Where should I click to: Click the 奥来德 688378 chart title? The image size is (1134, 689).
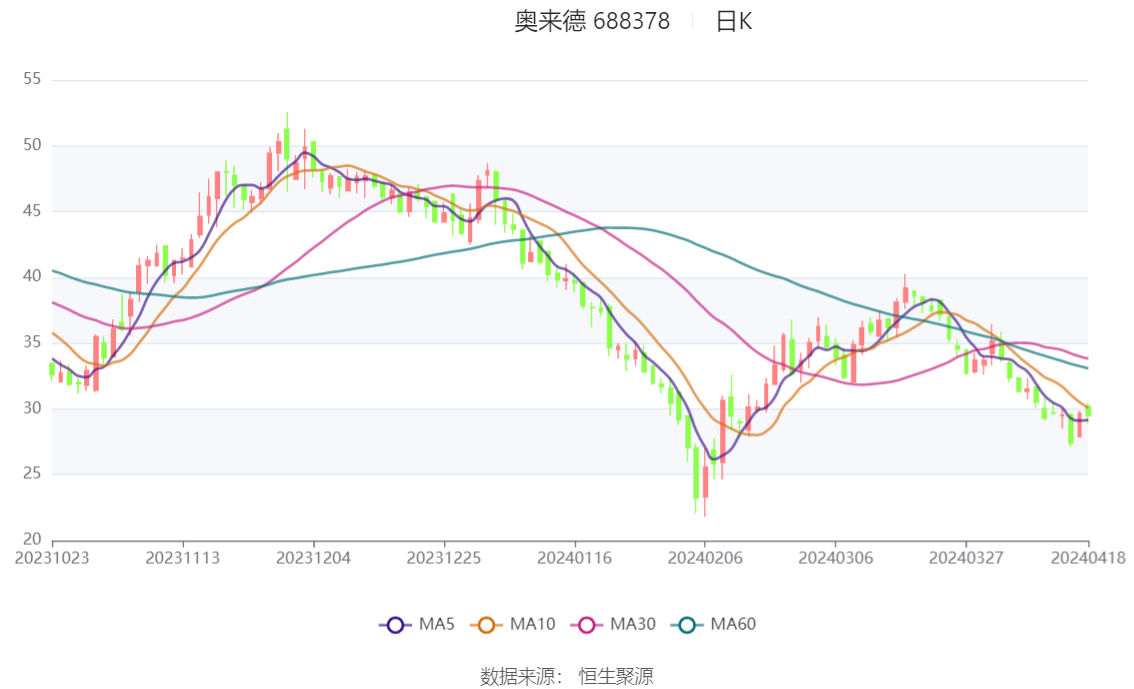click(x=592, y=21)
